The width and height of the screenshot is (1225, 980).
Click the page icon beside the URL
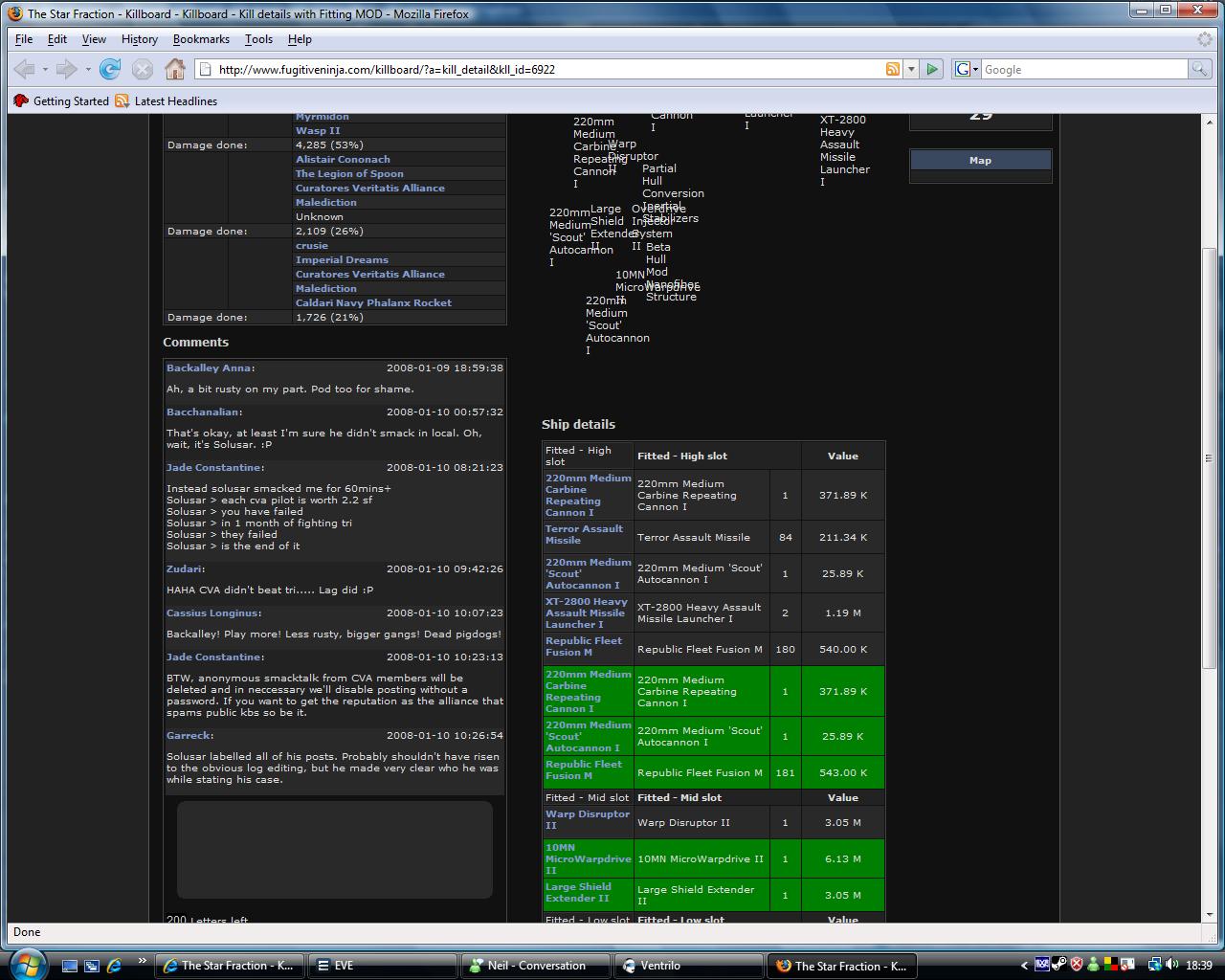[205, 69]
